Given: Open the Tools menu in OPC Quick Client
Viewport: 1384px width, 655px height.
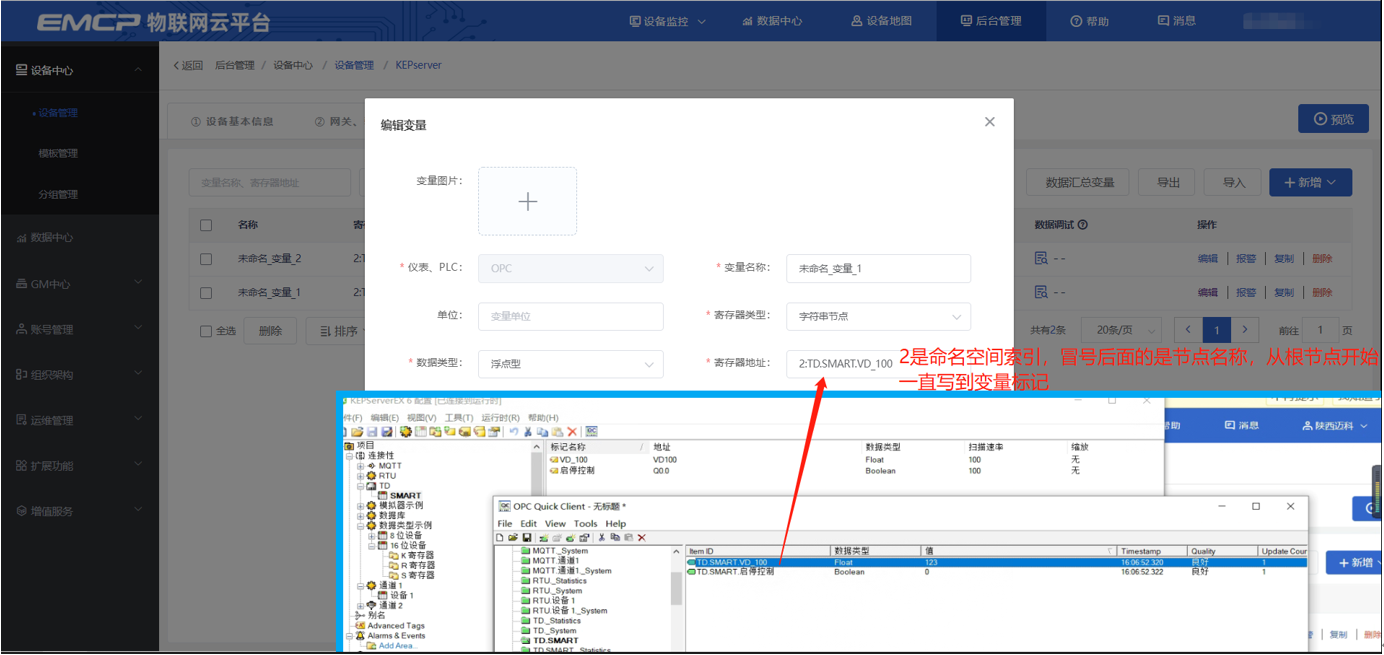Looking at the screenshot, I should (x=586, y=523).
